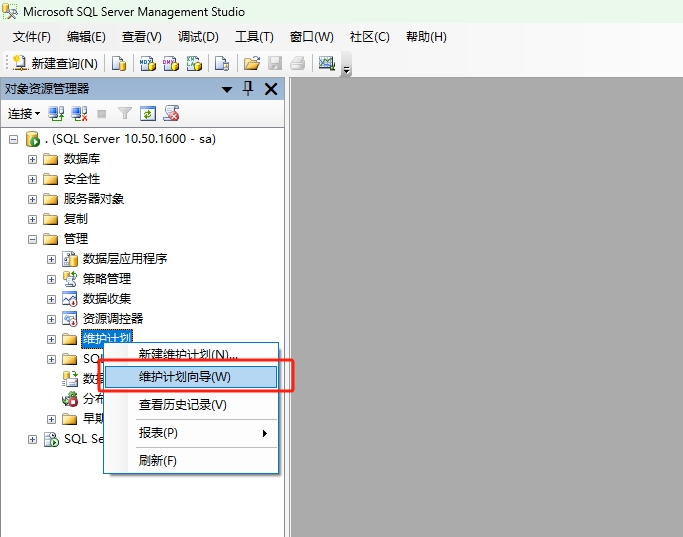
Task: Select the 数据库 tree item
Action: point(82,159)
